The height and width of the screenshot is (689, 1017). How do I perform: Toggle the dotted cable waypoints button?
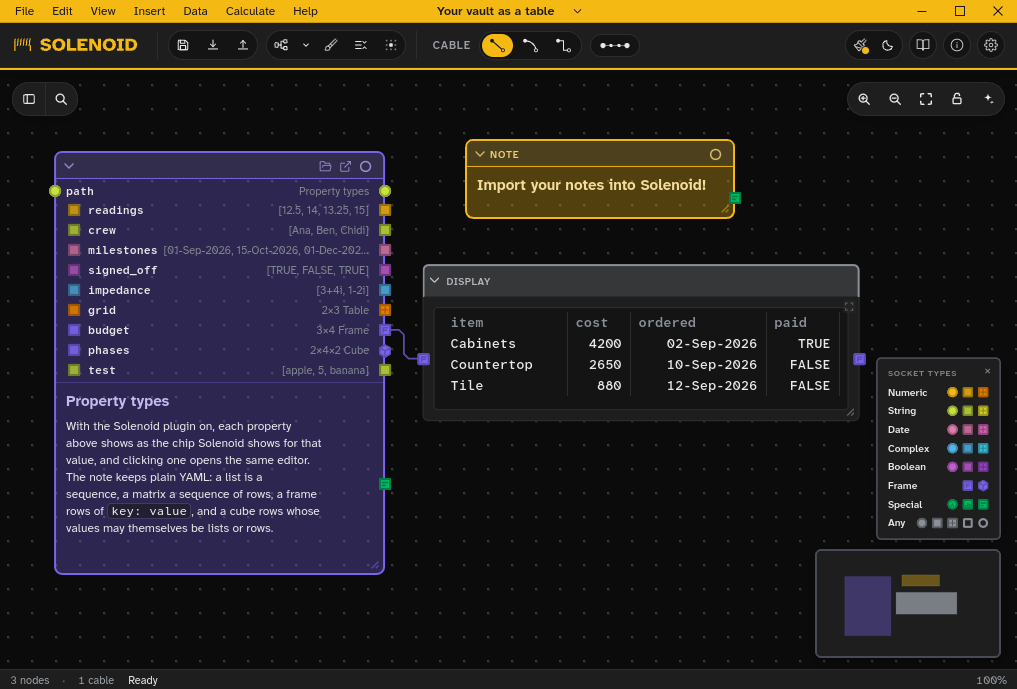(x=614, y=45)
